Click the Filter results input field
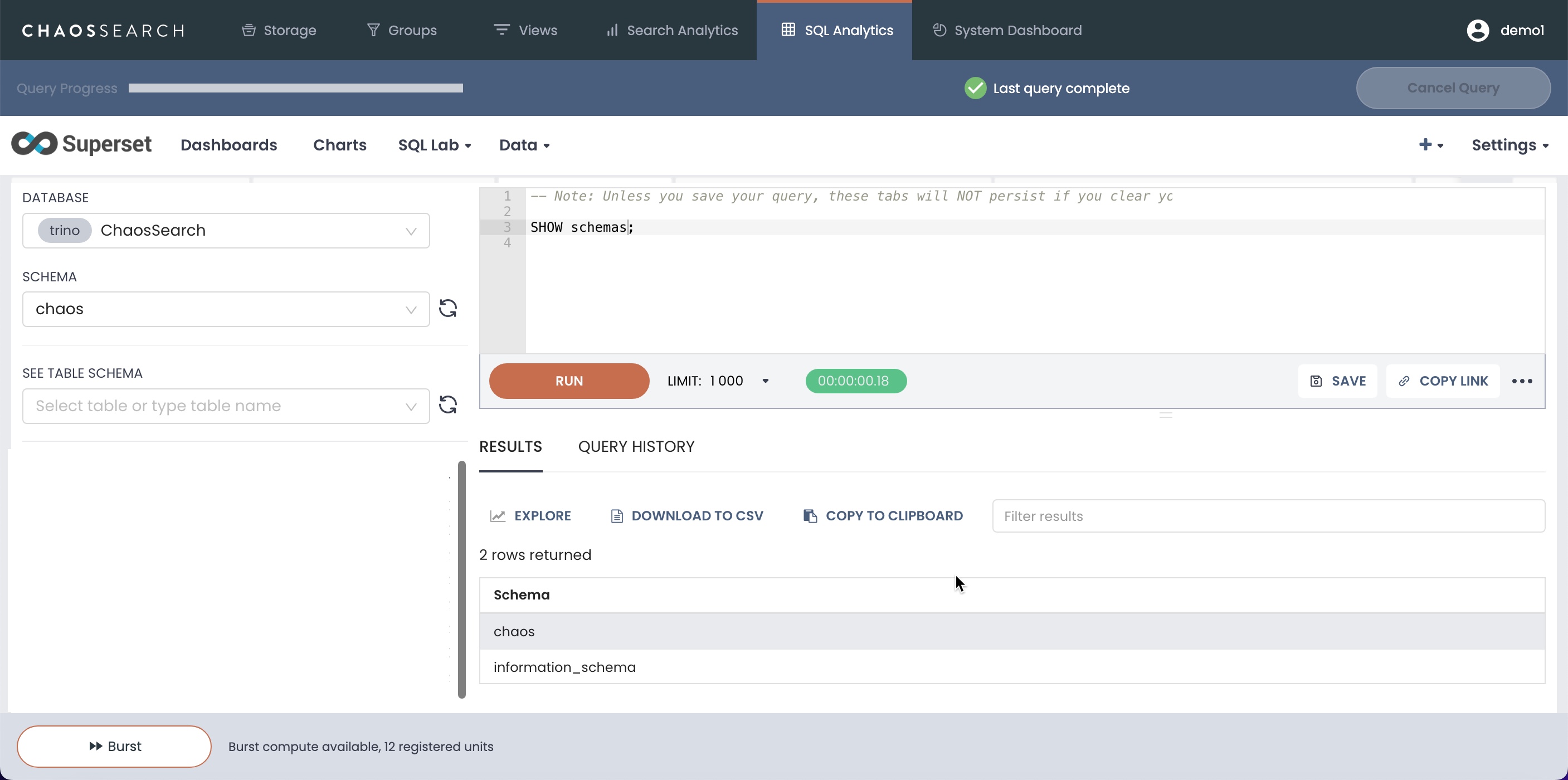This screenshot has height=780, width=1568. pos(1268,516)
